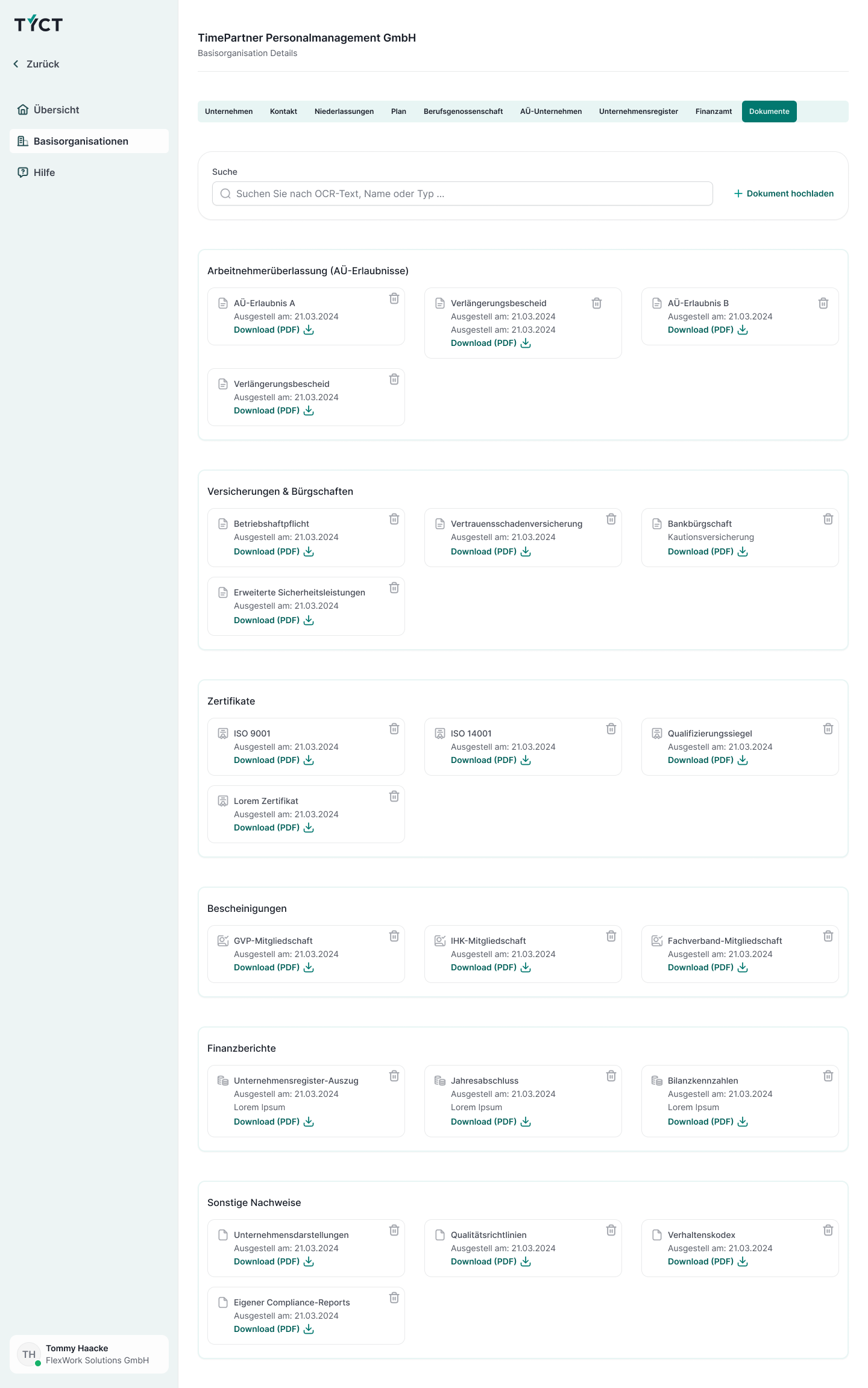Screen dimensions: 868x1388
Task: Delete the Jahresabschluss document
Action: click(611, 1076)
